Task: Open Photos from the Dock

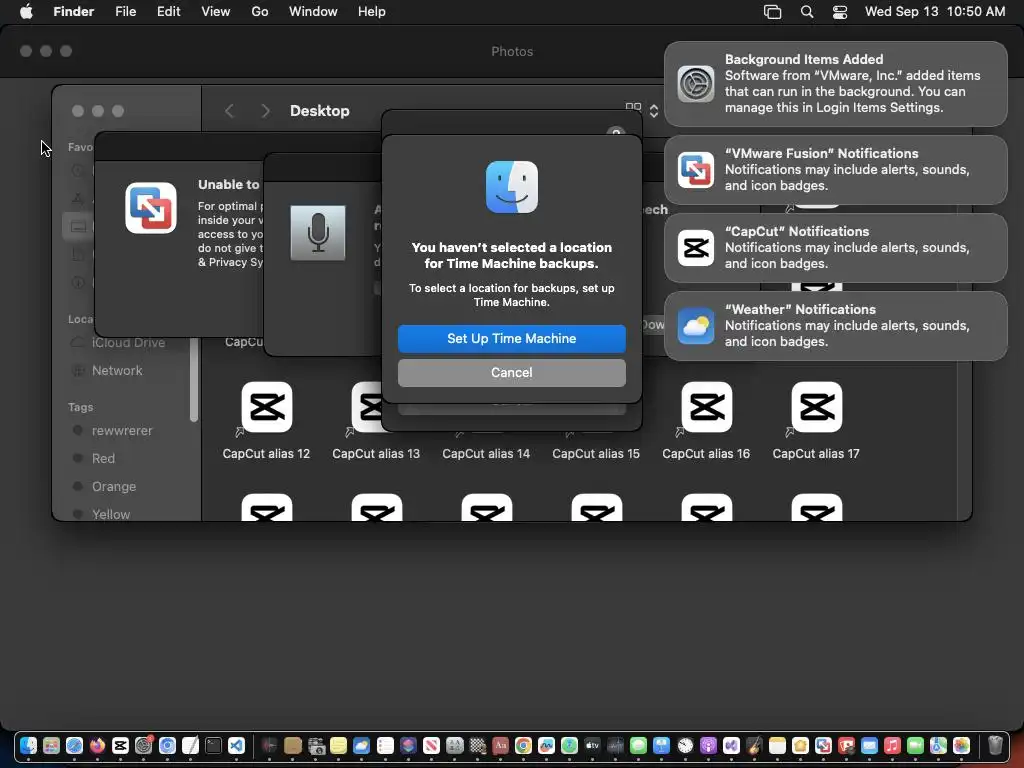Action: [961, 746]
